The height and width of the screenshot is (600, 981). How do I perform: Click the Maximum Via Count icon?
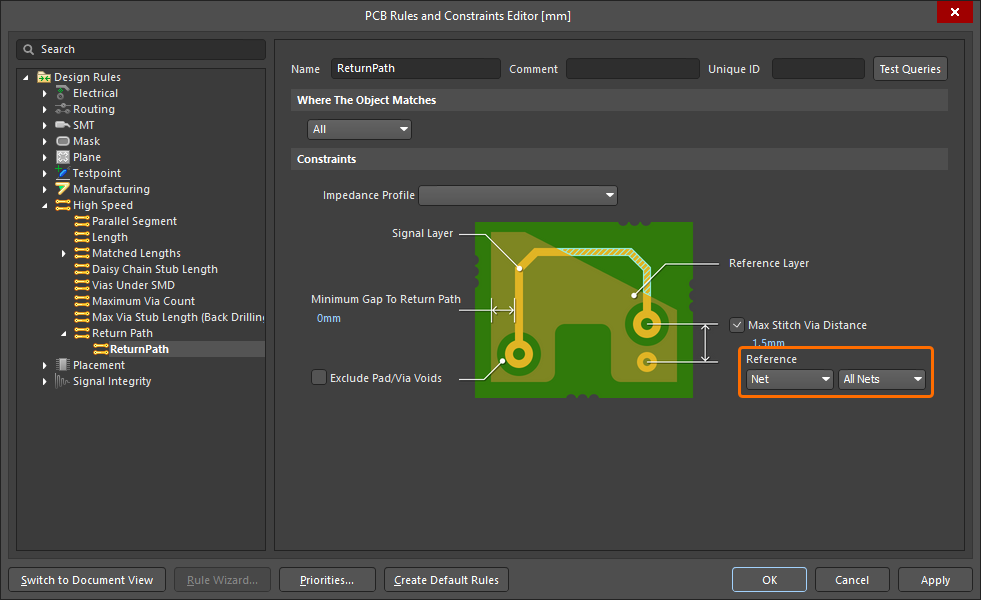click(82, 301)
